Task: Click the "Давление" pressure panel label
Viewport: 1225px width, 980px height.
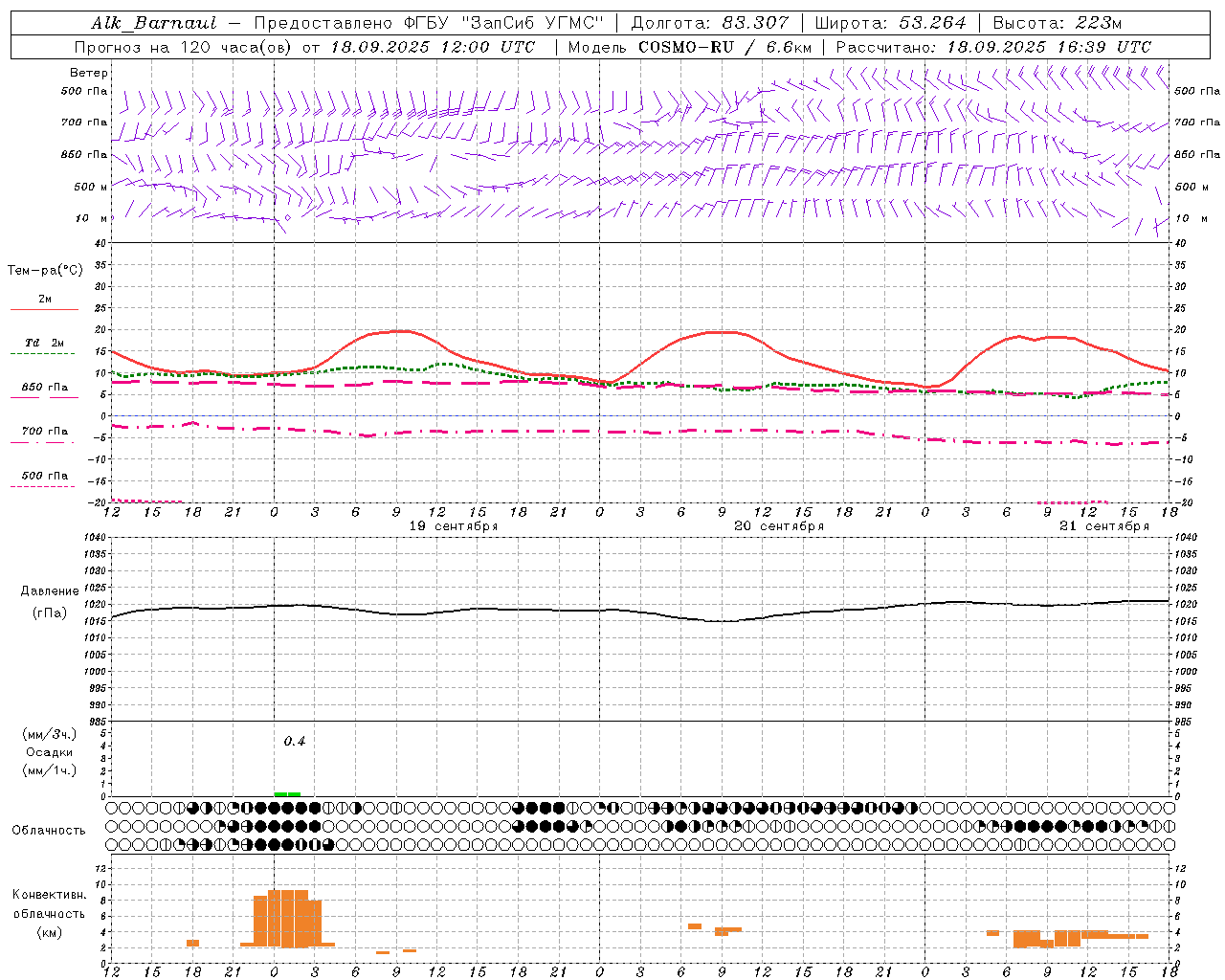Action: (50, 591)
